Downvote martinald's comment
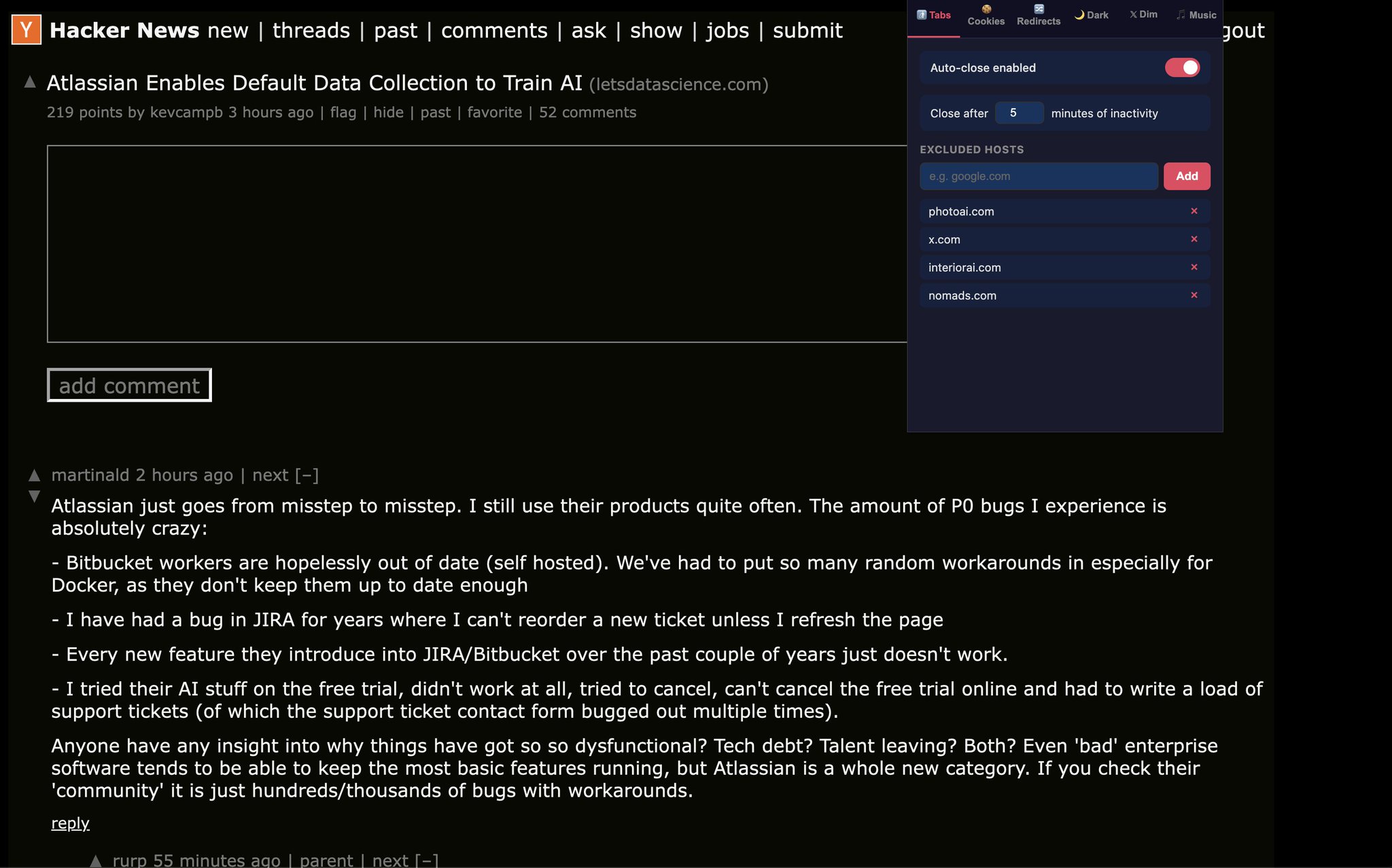 click(35, 496)
